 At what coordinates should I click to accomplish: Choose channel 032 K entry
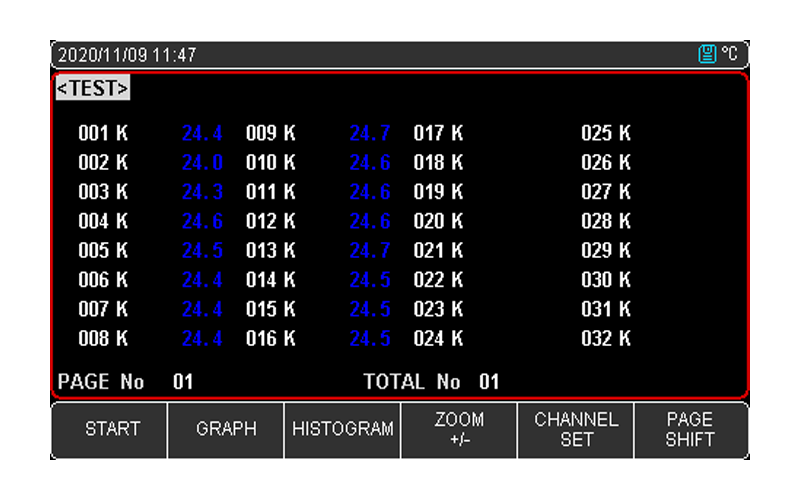[606, 339]
